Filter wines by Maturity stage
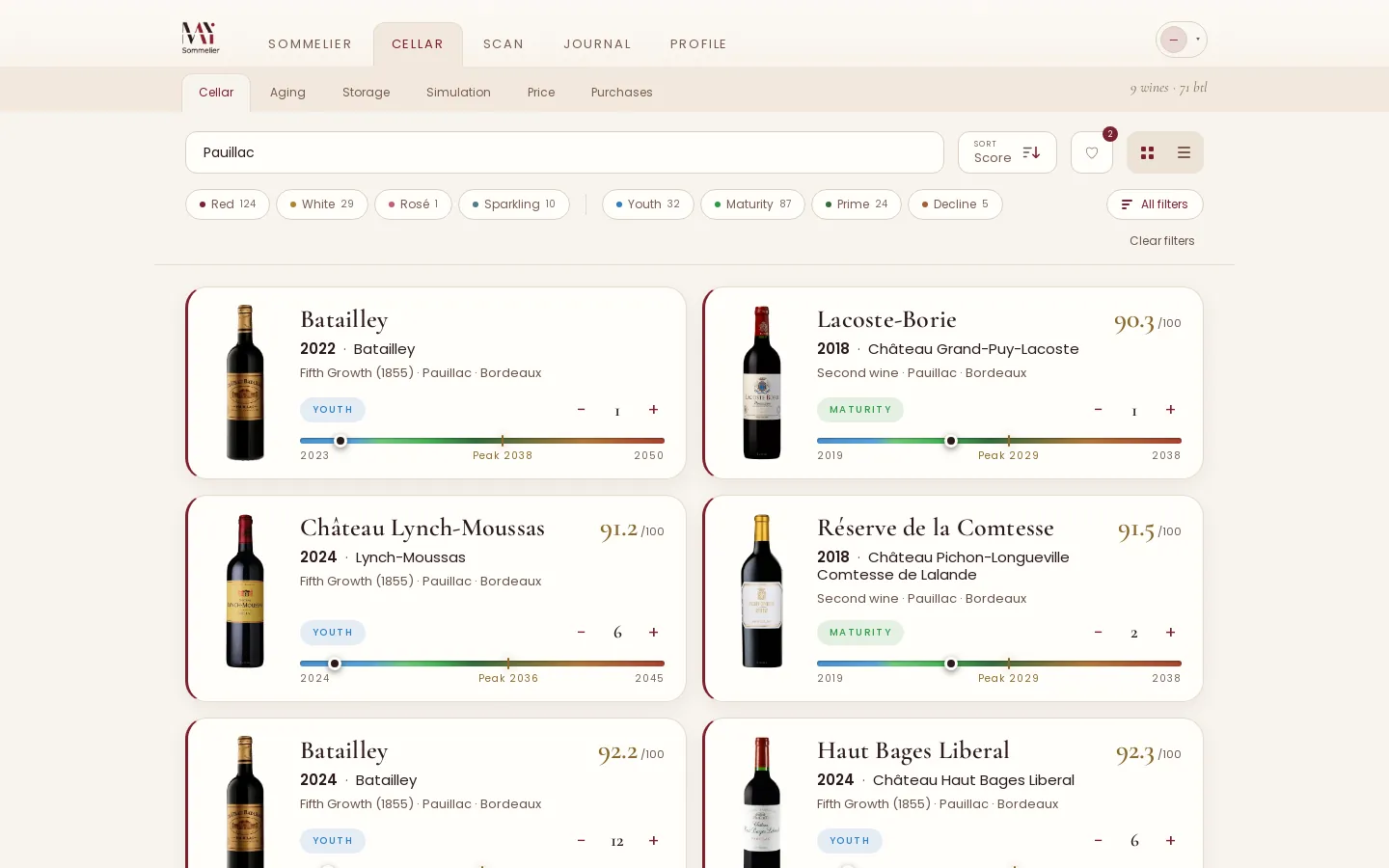Viewport: 1389px width, 868px height. [752, 204]
